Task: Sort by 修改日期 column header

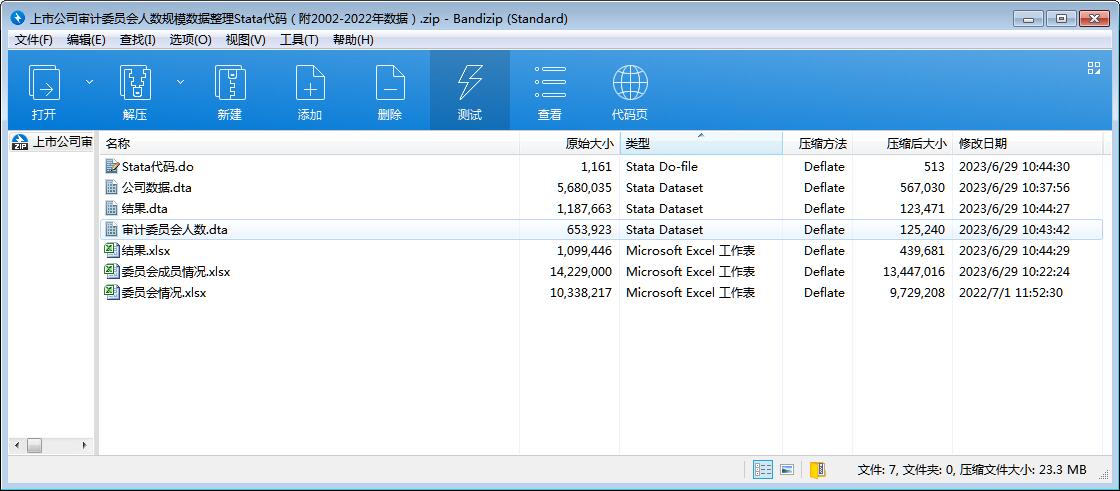Action: pyautogui.click(x=1027, y=144)
